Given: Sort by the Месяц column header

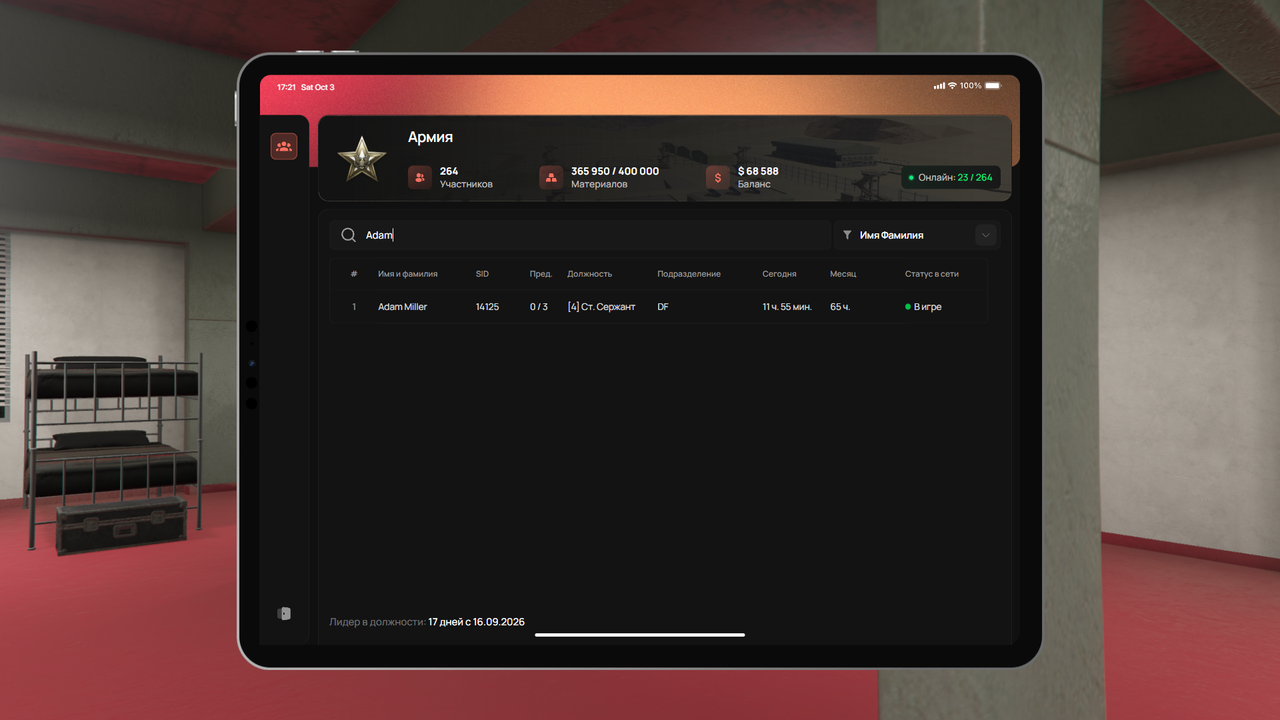Looking at the screenshot, I should [x=843, y=274].
